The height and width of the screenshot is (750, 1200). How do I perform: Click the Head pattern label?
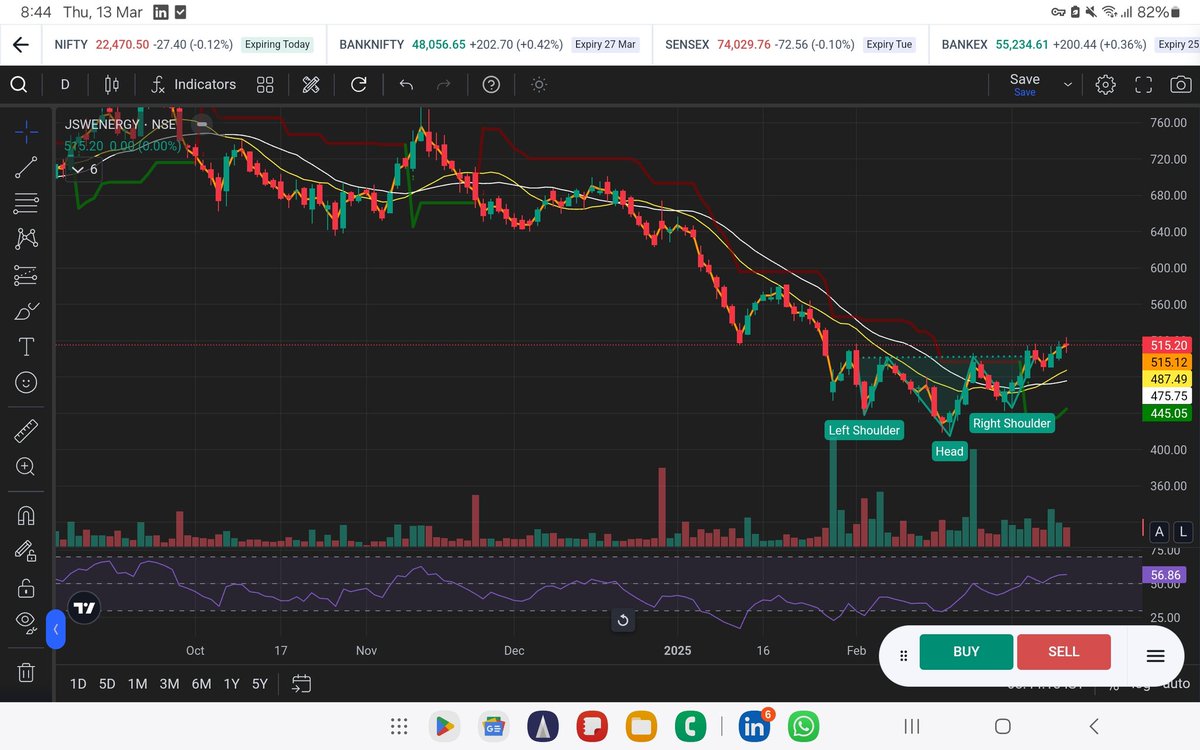[x=949, y=451]
